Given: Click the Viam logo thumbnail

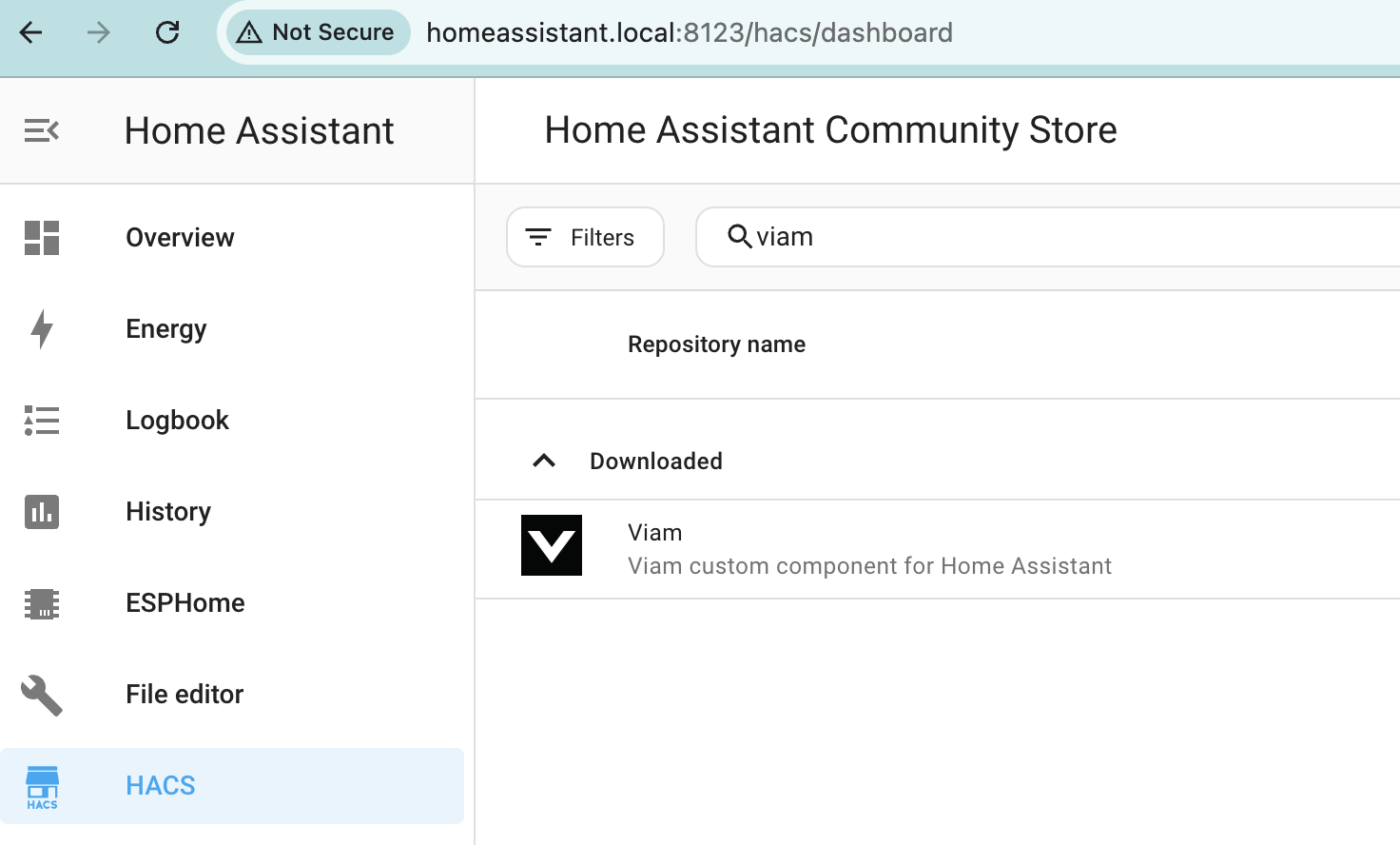Looking at the screenshot, I should click(x=552, y=545).
